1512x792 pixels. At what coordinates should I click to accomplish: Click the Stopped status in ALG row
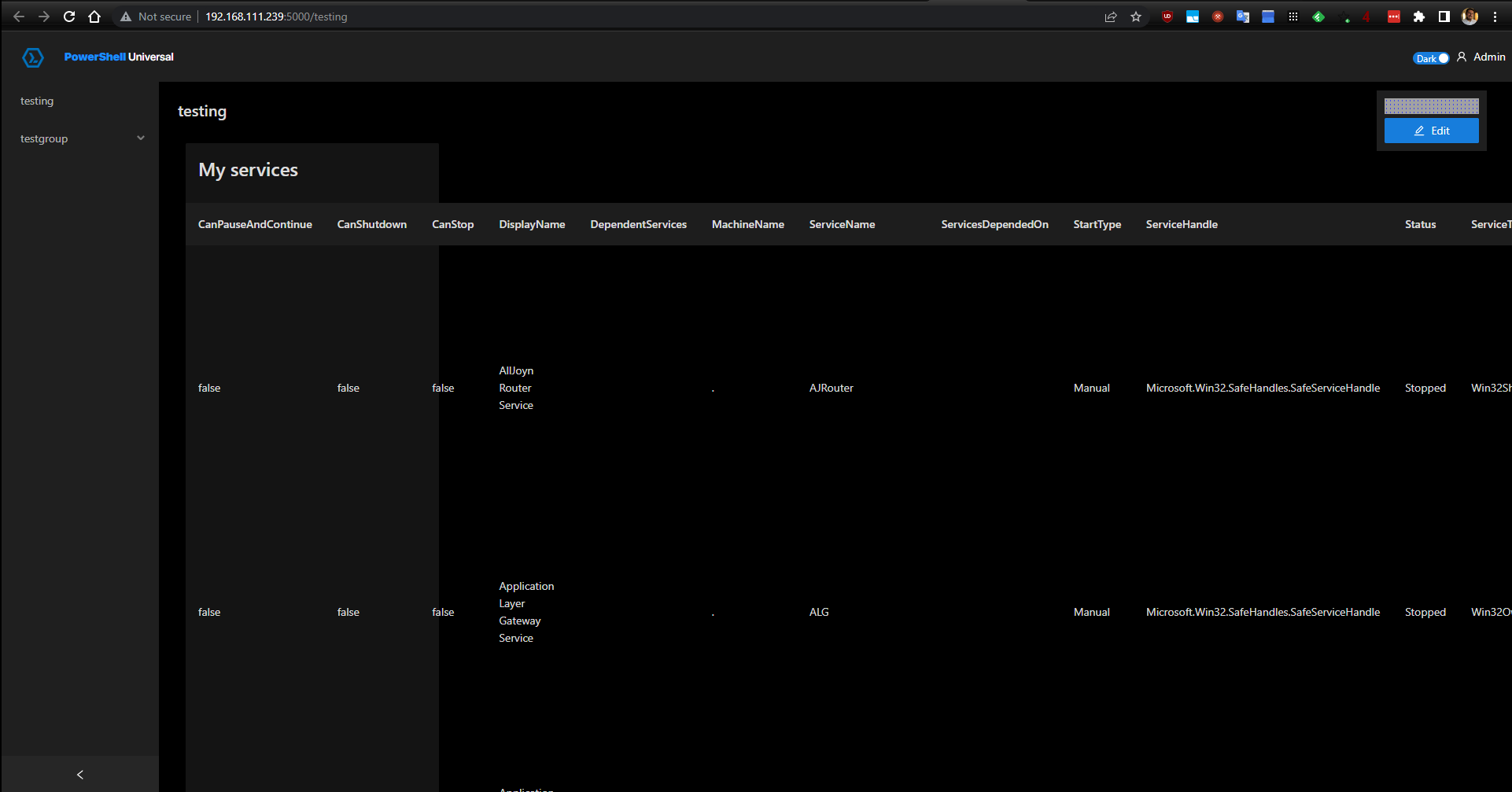tap(1425, 612)
